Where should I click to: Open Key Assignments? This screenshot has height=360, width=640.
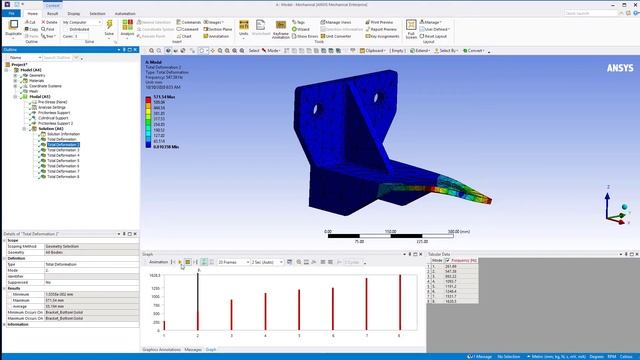point(382,36)
